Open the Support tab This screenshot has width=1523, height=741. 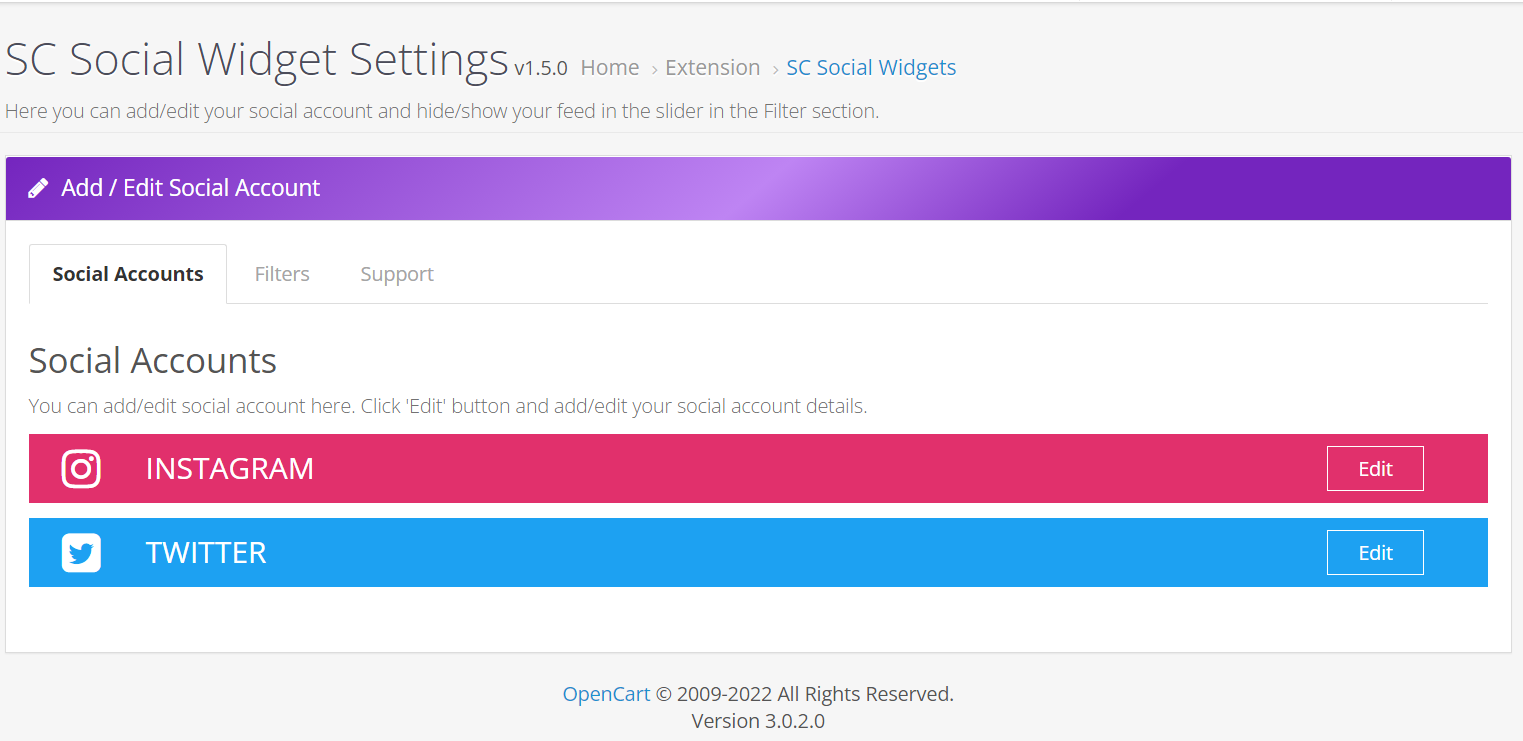pos(397,274)
